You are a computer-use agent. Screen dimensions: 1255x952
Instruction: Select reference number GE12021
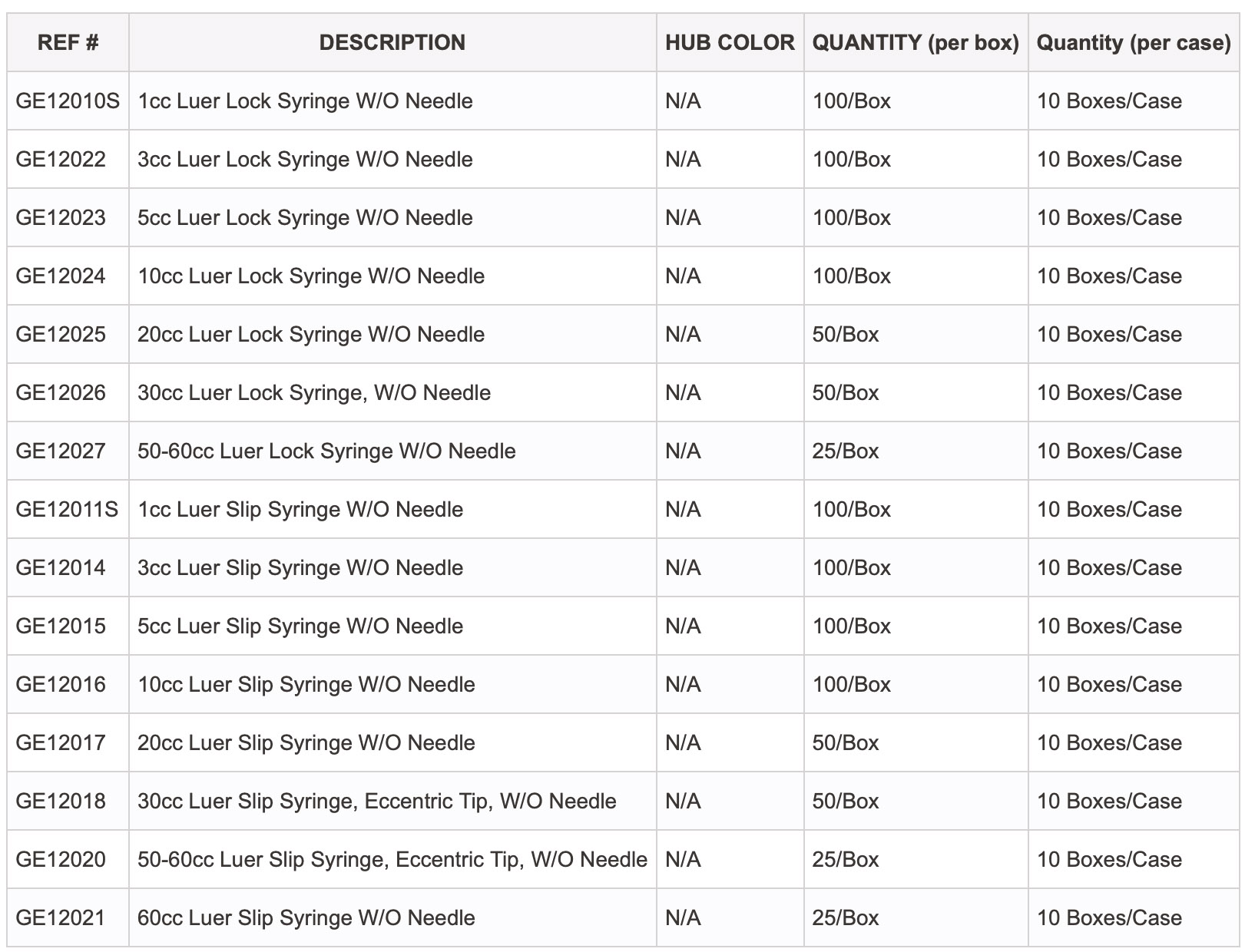click(x=60, y=918)
